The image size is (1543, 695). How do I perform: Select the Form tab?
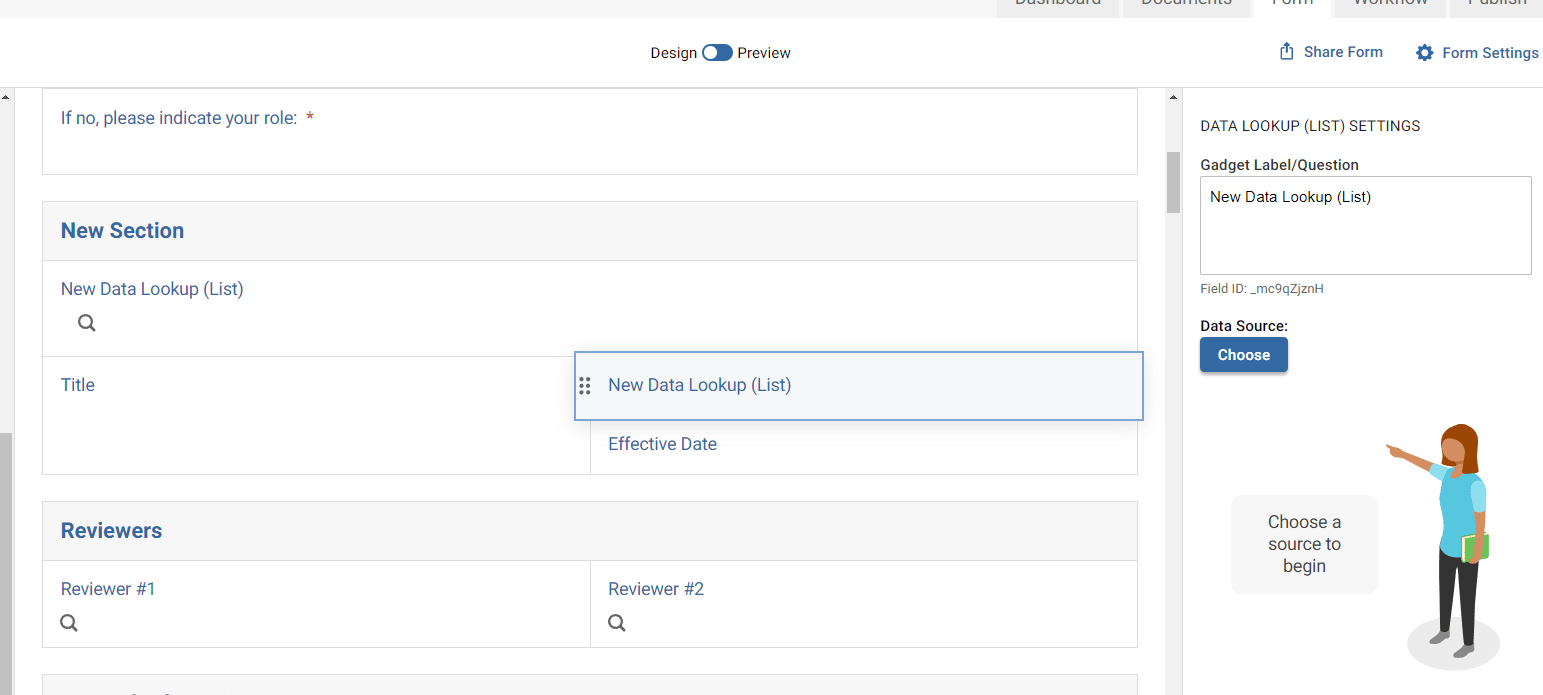coord(1292,4)
